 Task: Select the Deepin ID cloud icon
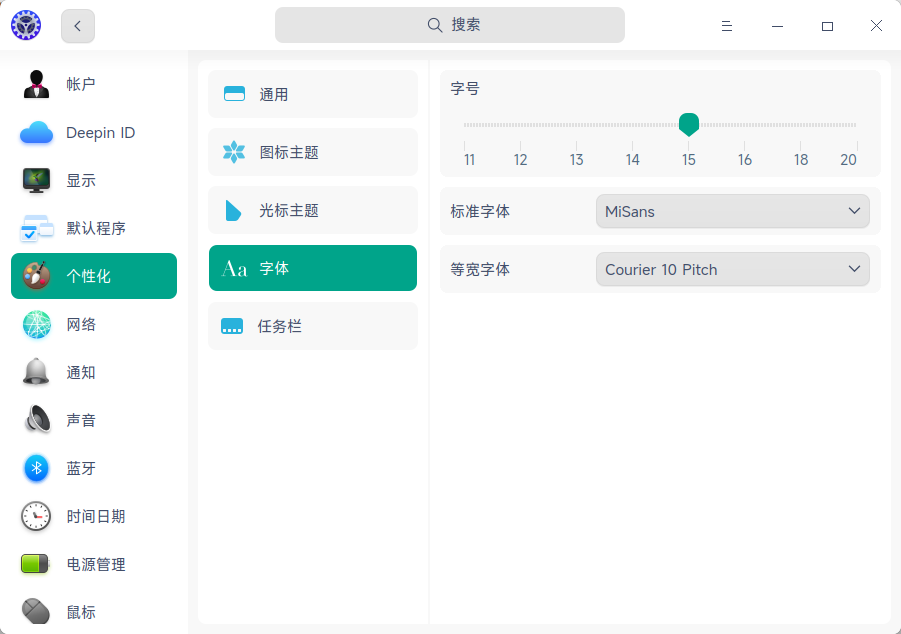36,132
